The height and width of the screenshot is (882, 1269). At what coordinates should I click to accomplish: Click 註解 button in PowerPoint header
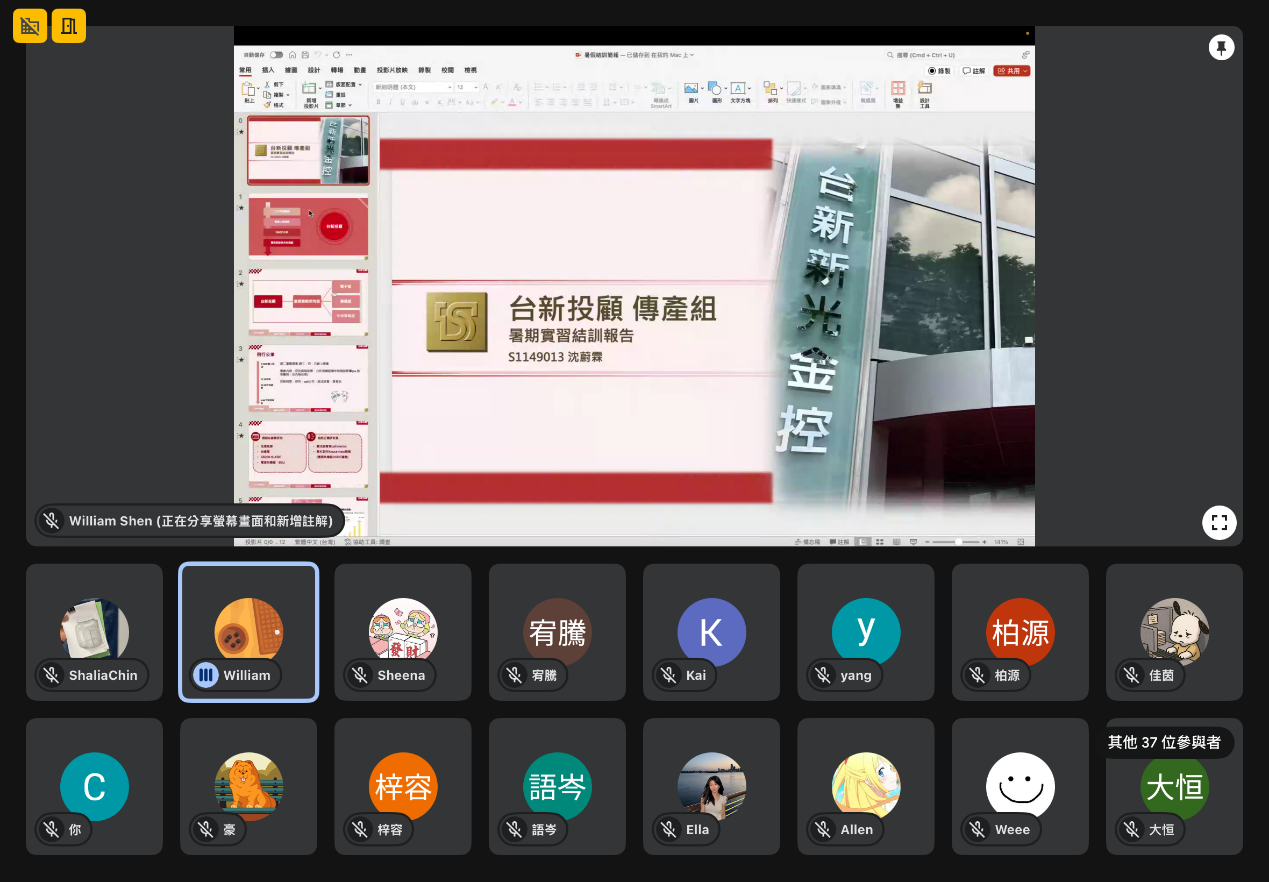(x=974, y=71)
